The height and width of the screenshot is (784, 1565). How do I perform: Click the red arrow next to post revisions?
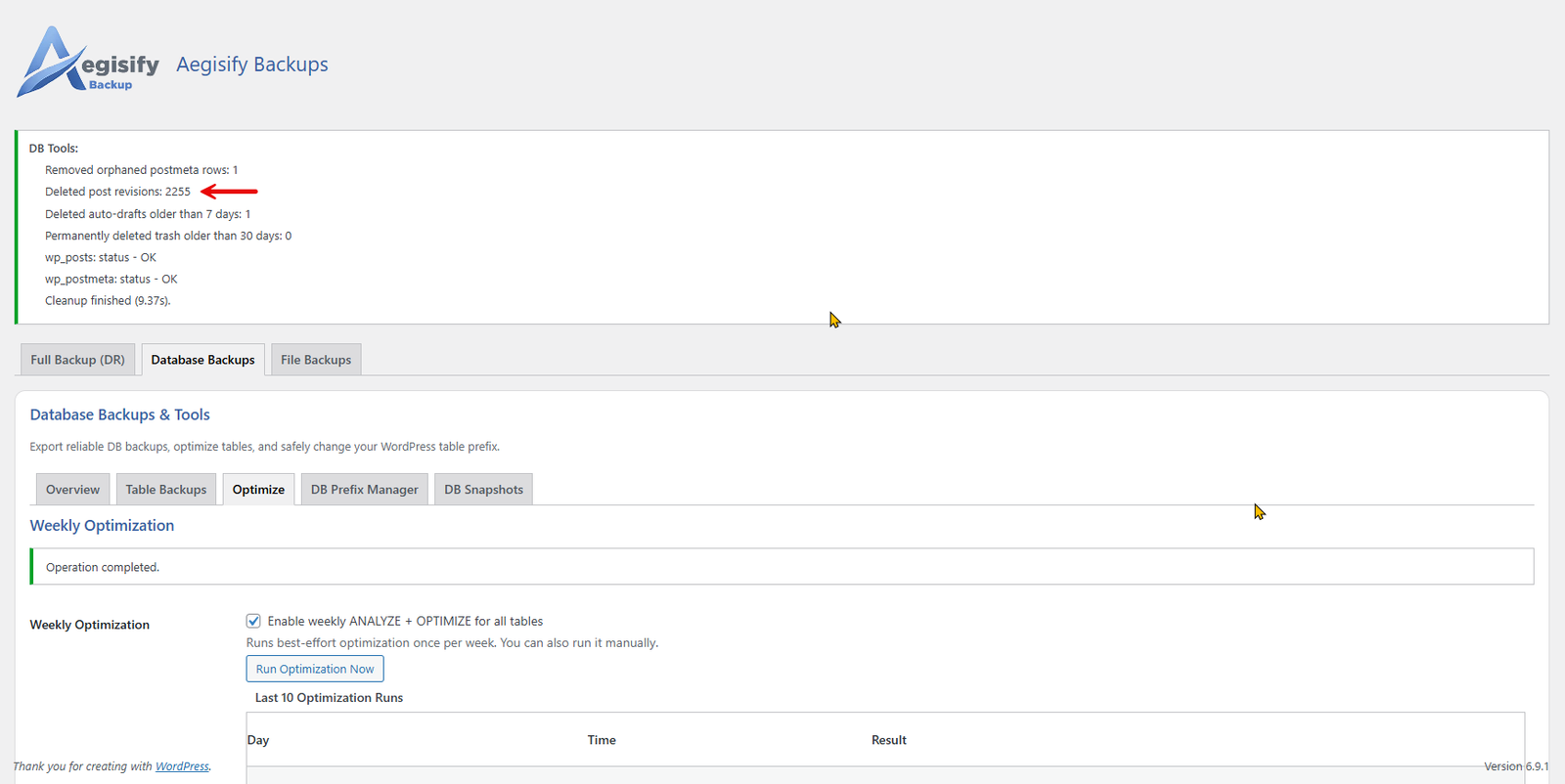pyautogui.click(x=229, y=192)
